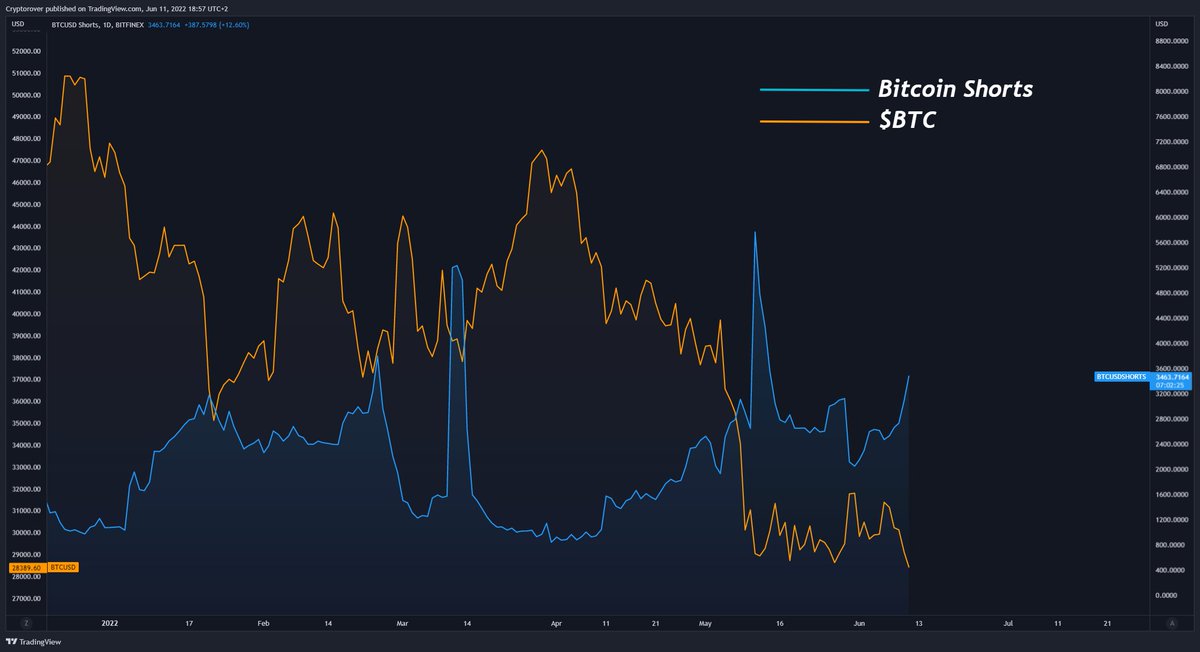
Task: Click the orange 28389.60 price tag
Action: coord(25,567)
